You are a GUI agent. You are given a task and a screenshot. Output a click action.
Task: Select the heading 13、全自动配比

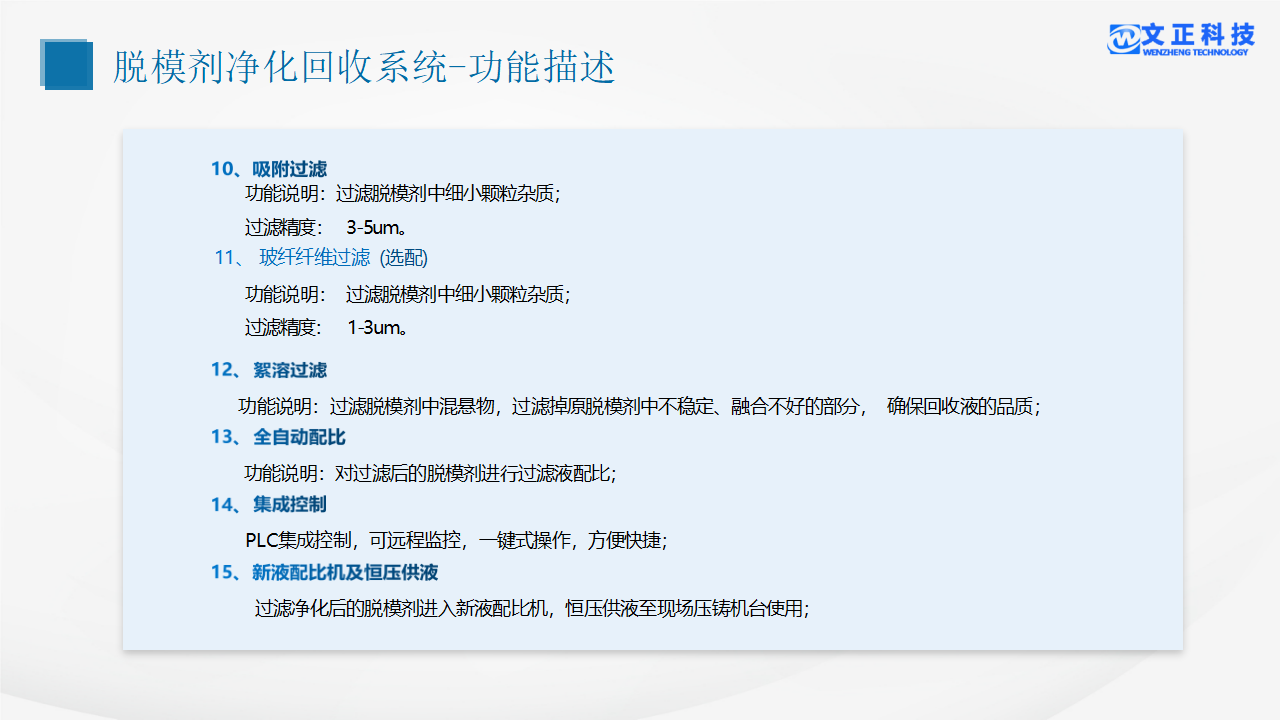point(278,437)
